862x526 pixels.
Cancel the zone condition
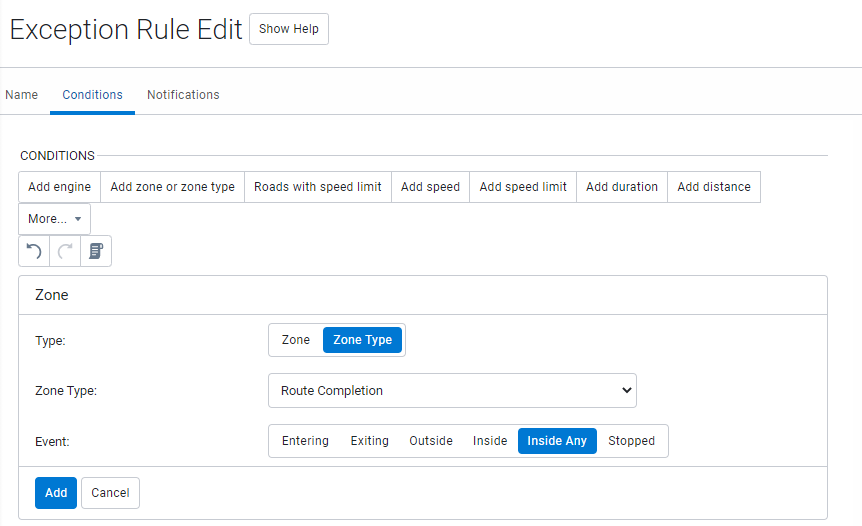point(110,493)
